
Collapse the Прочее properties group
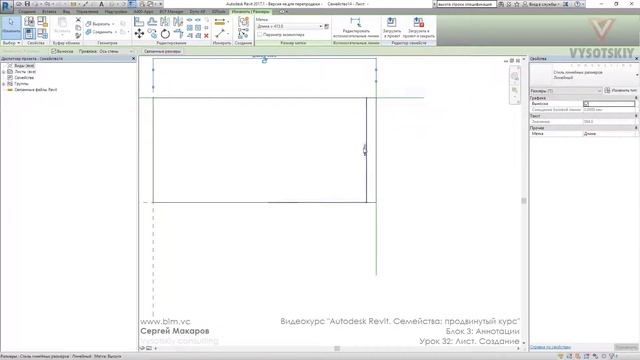tap(636, 128)
